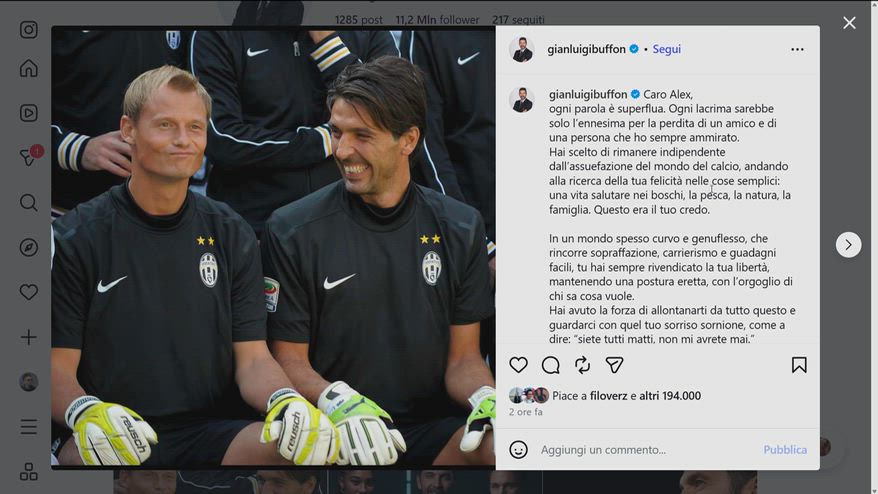Open the Instagram logo home link
This screenshot has height=494, width=878.
pos(29,30)
